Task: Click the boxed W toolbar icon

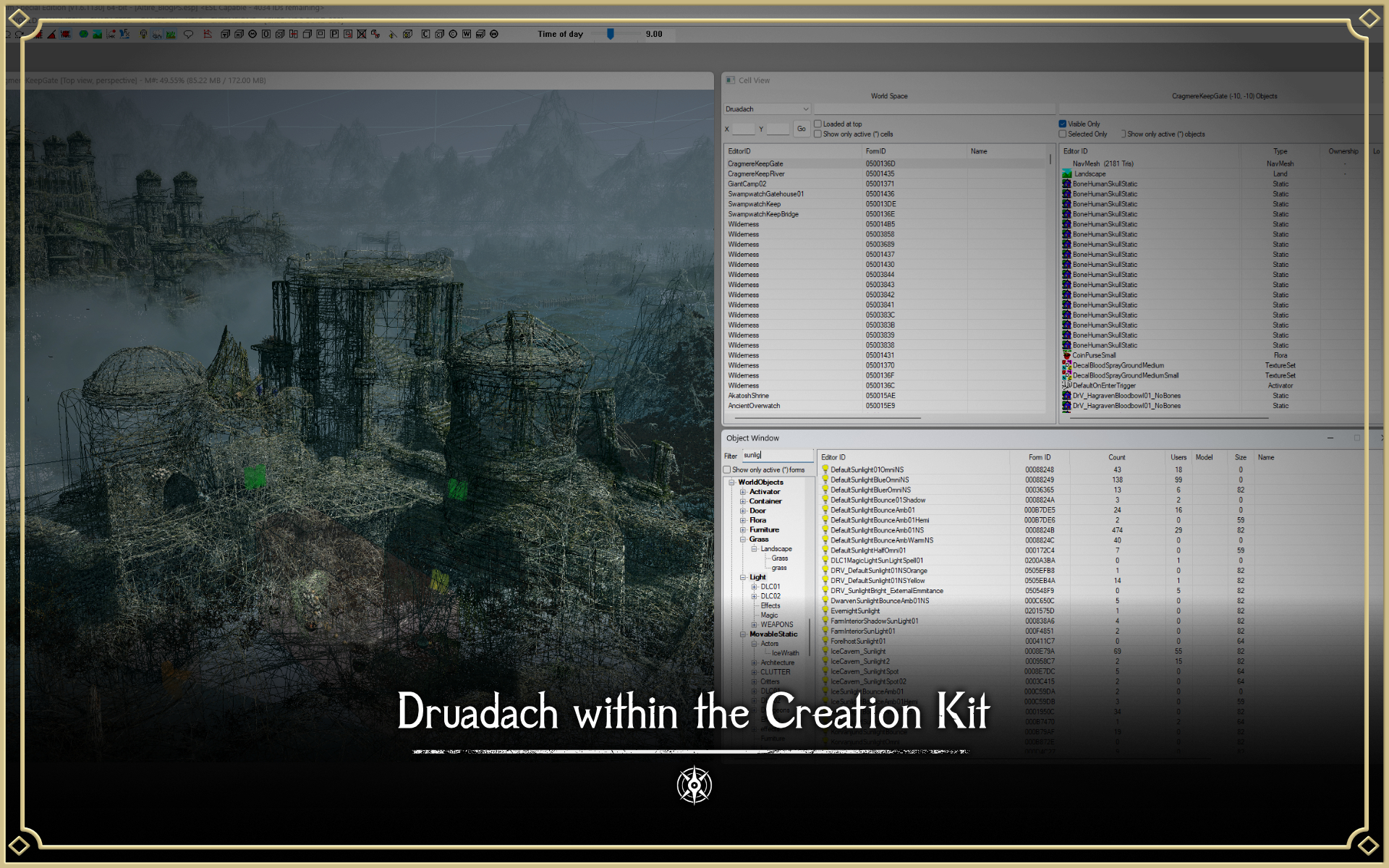Action: [x=467, y=34]
